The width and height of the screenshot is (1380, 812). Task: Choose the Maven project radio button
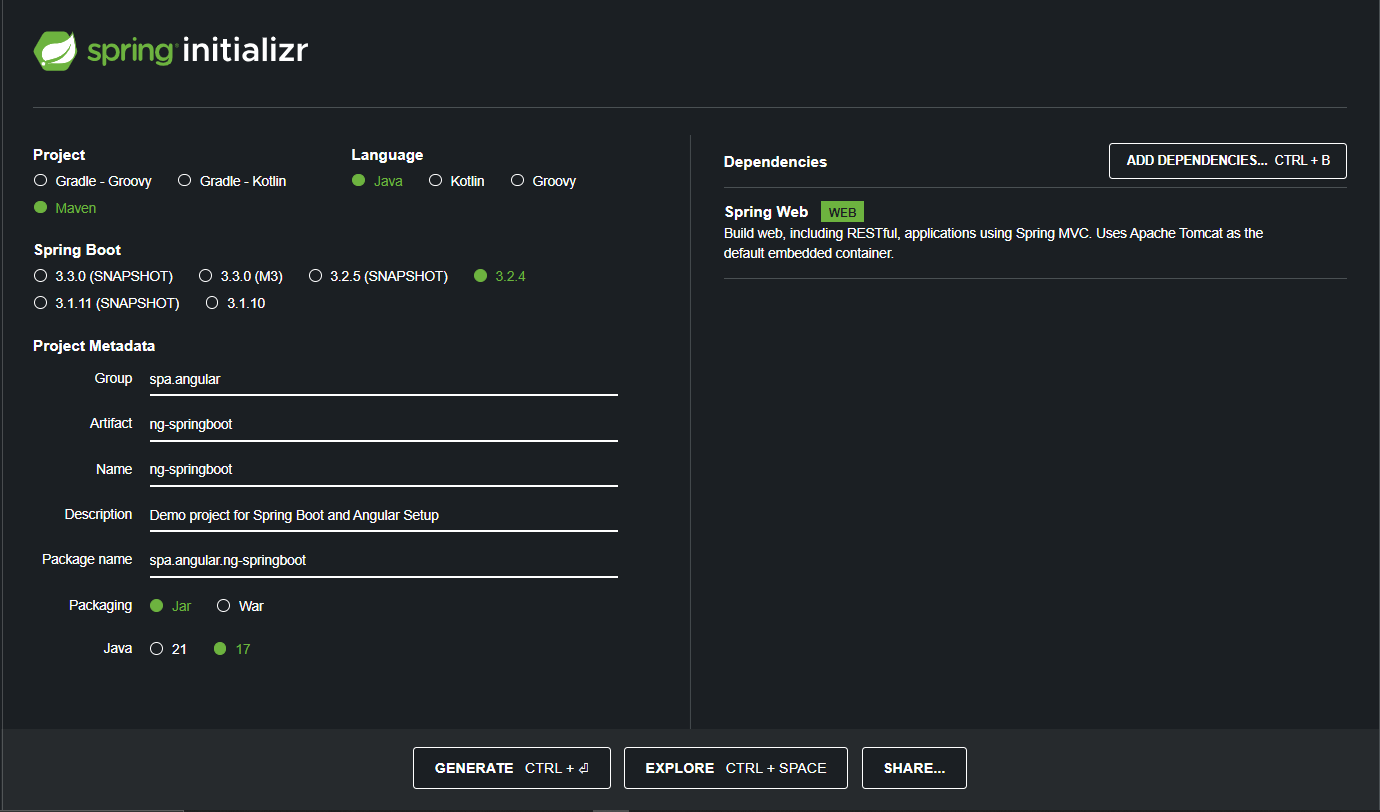tap(41, 208)
